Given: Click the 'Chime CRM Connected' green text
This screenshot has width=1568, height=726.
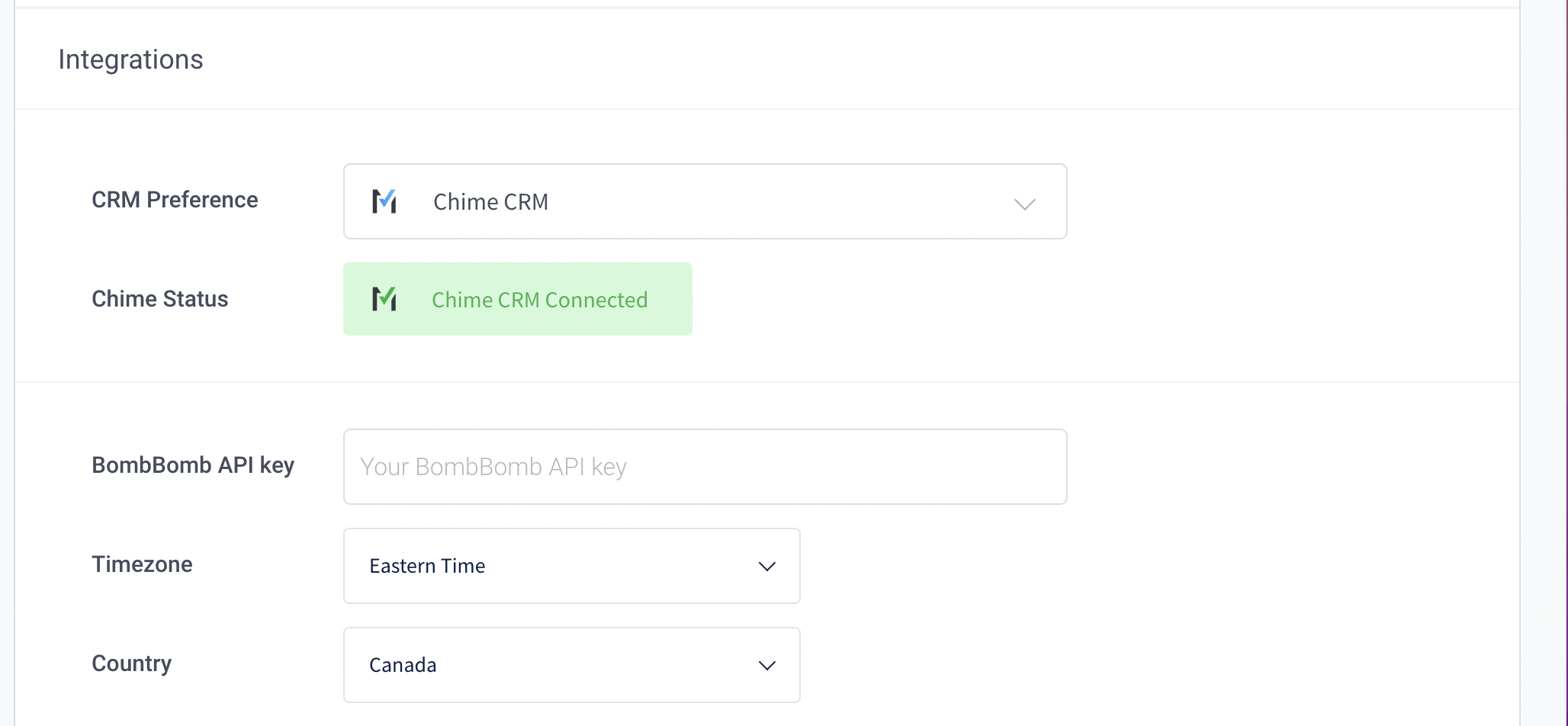Looking at the screenshot, I should (540, 300).
